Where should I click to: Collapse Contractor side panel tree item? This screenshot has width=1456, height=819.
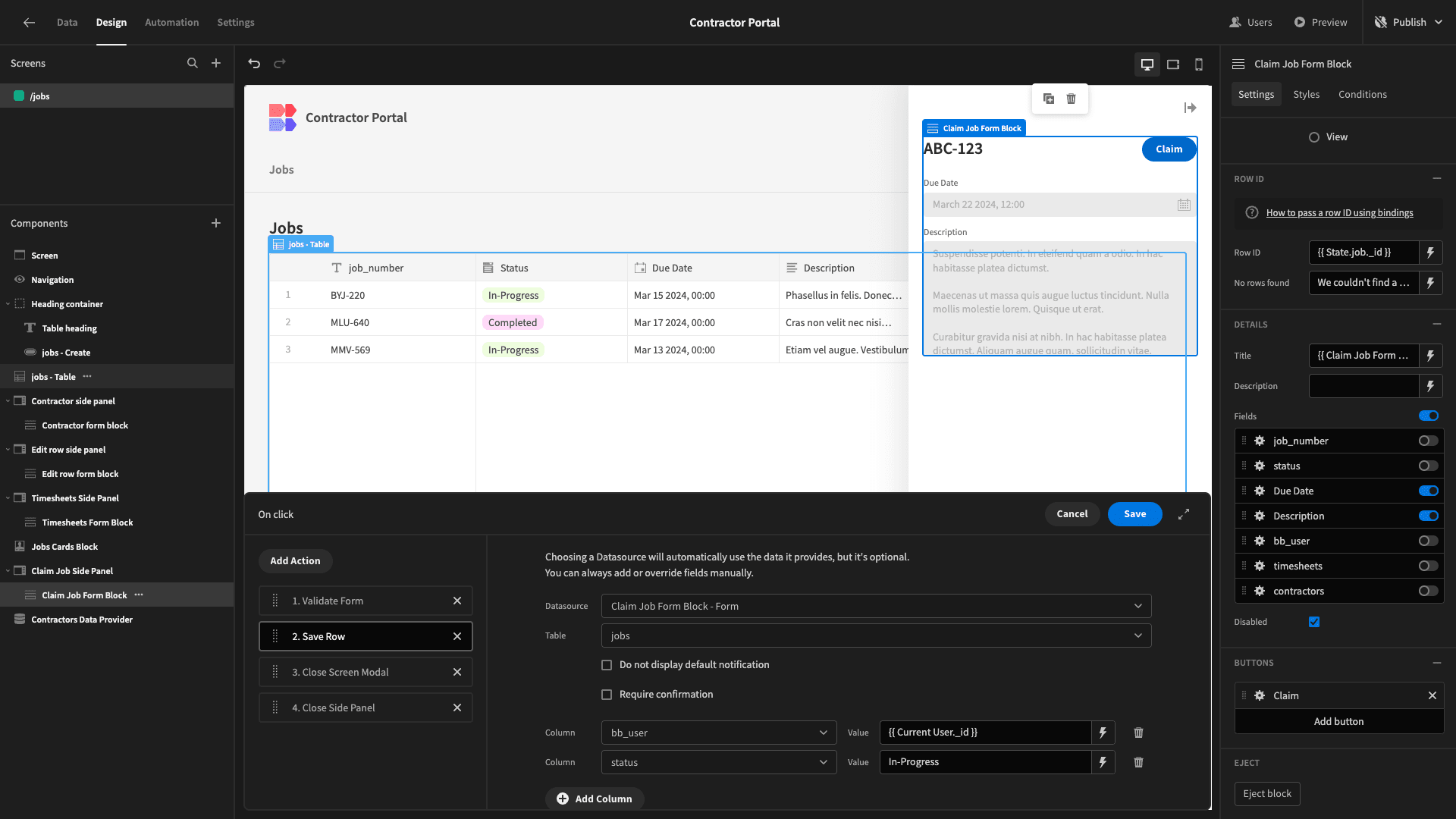[x=8, y=401]
